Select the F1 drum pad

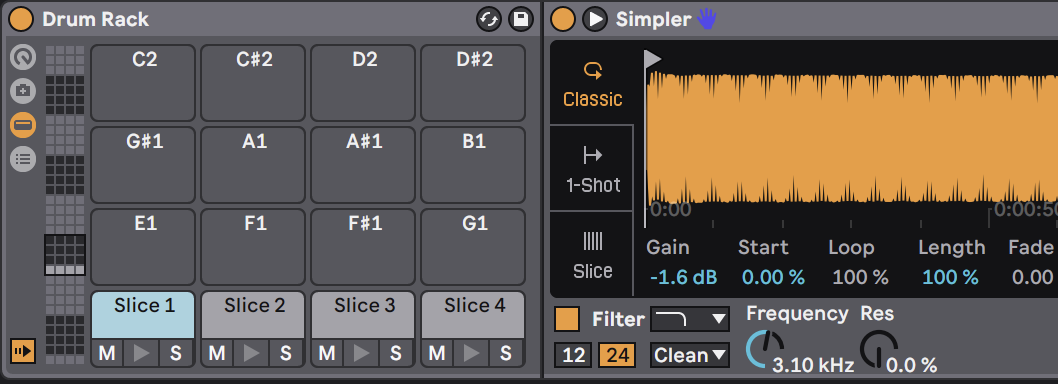point(253,247)
